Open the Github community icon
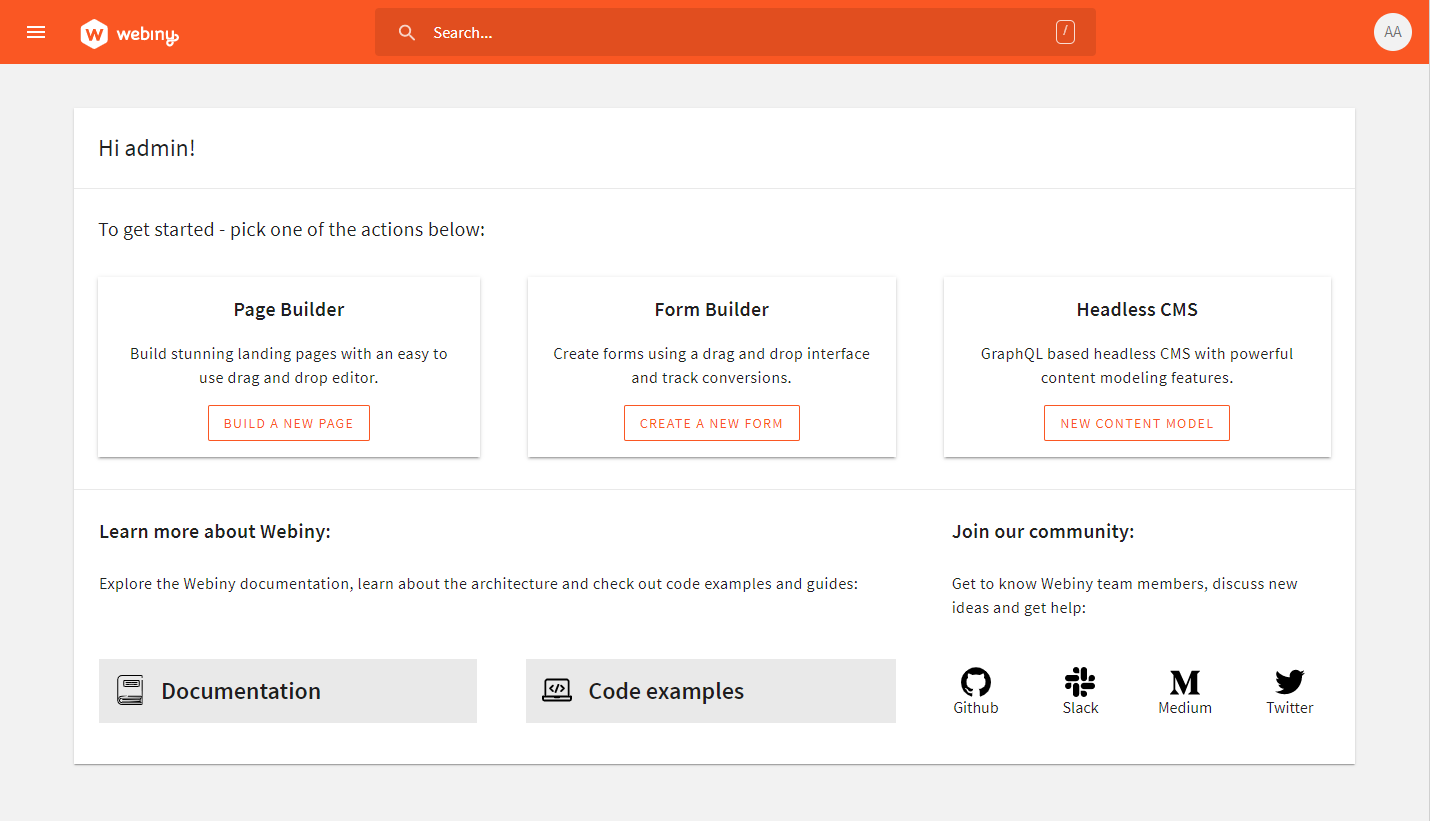 pyautogui.click(x=975, y=681)
